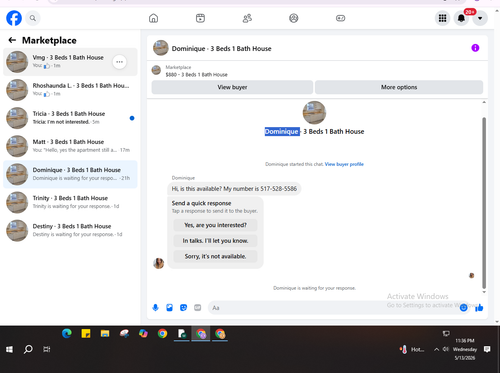Open Task View on the taskbar

[x=47, y=349]
